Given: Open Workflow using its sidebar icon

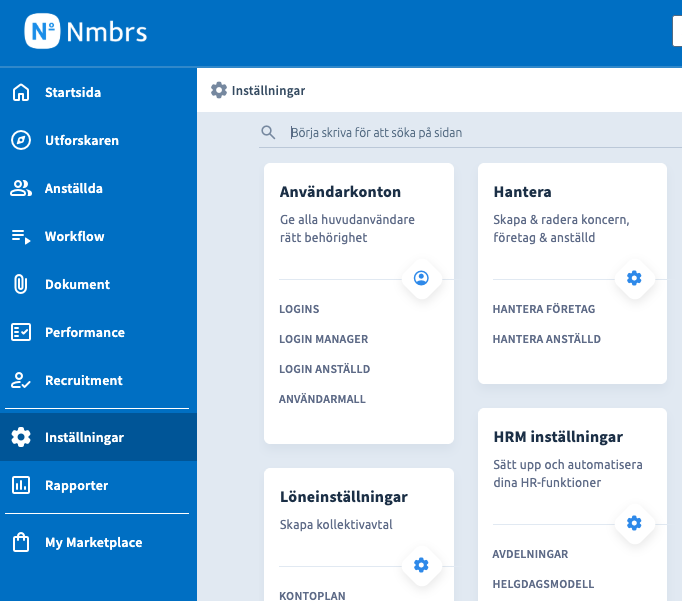Looking at the screenshot, I should tap(20, 237).
